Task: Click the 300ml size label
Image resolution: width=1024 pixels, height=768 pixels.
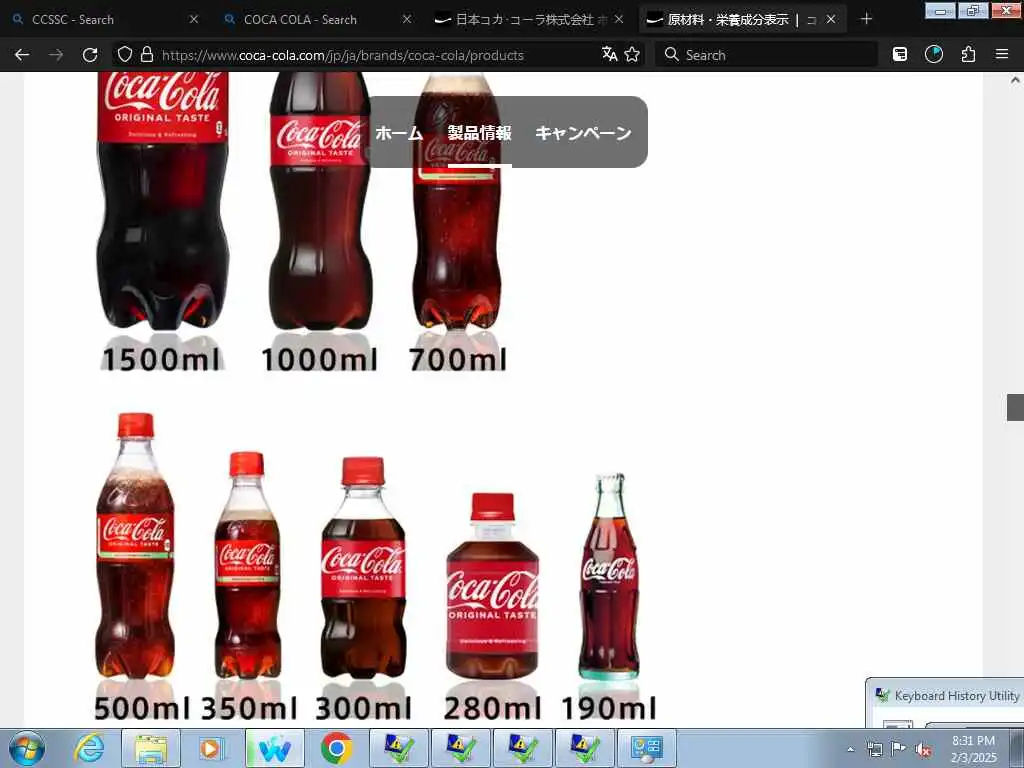Action: 363,708
